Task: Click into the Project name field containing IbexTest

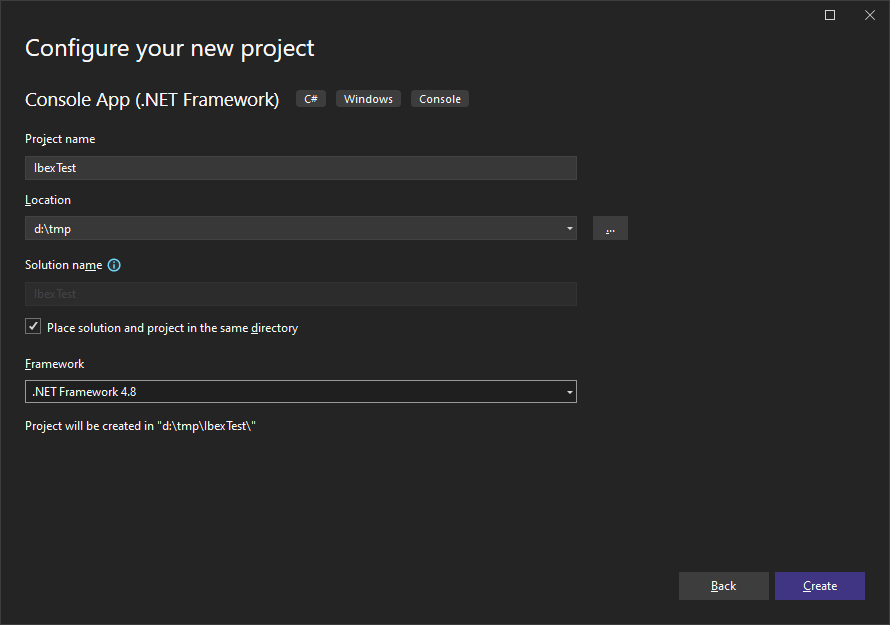Action: [x=300, y=168]
